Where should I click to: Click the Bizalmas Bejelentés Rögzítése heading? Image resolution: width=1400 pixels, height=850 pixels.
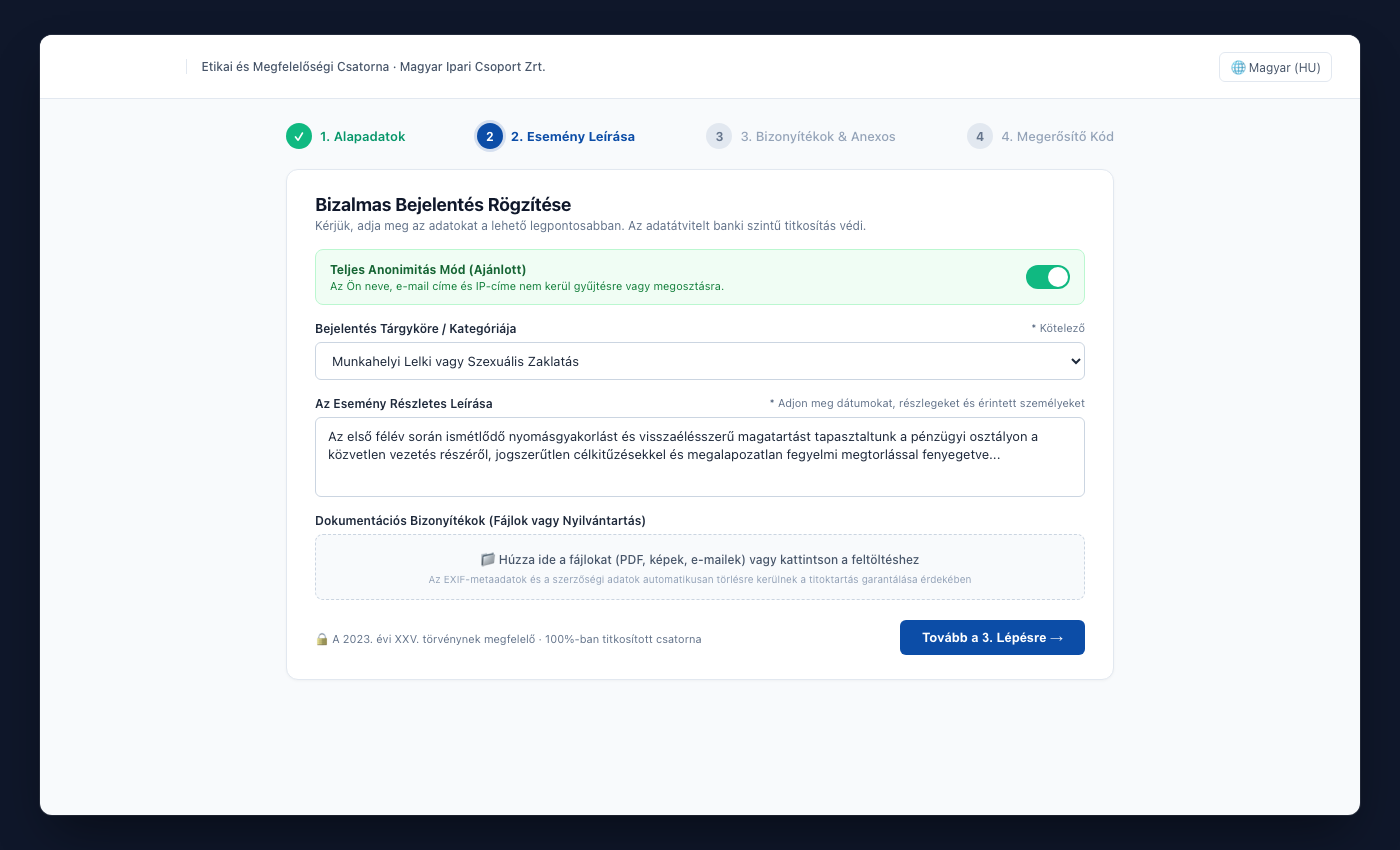point(443,205)
